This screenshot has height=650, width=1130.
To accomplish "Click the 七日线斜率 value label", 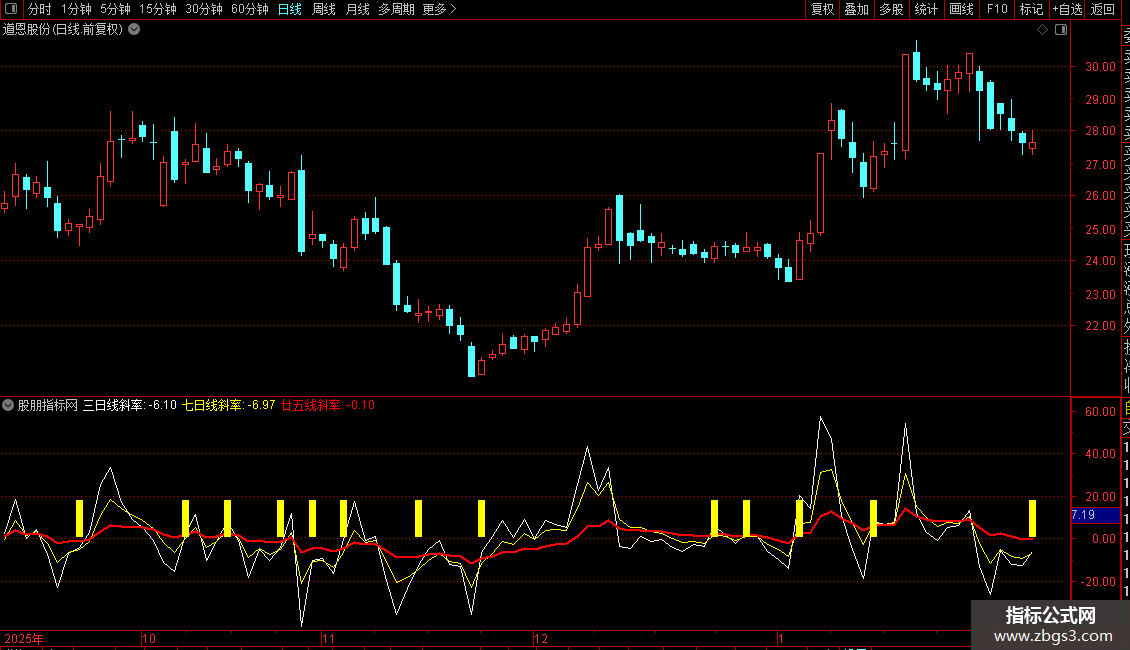I will pyautogui.click(x=228, y=405).
